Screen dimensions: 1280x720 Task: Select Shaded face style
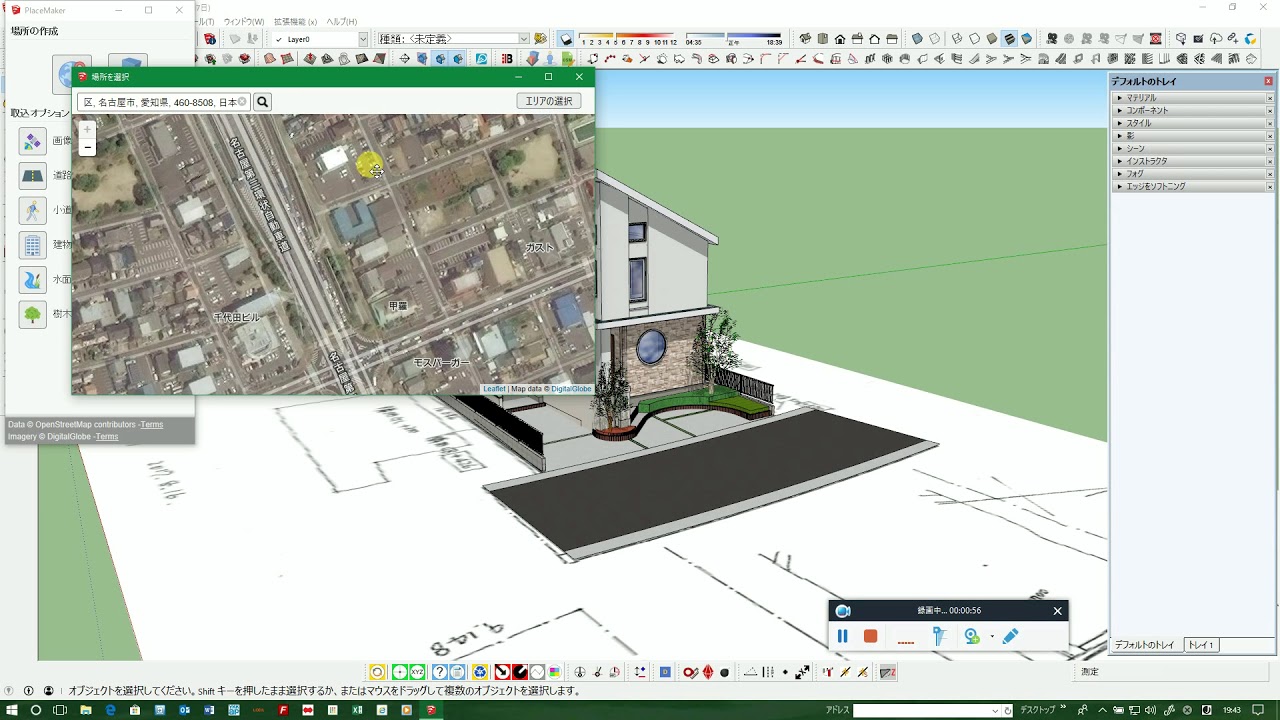tap(992, 39)
